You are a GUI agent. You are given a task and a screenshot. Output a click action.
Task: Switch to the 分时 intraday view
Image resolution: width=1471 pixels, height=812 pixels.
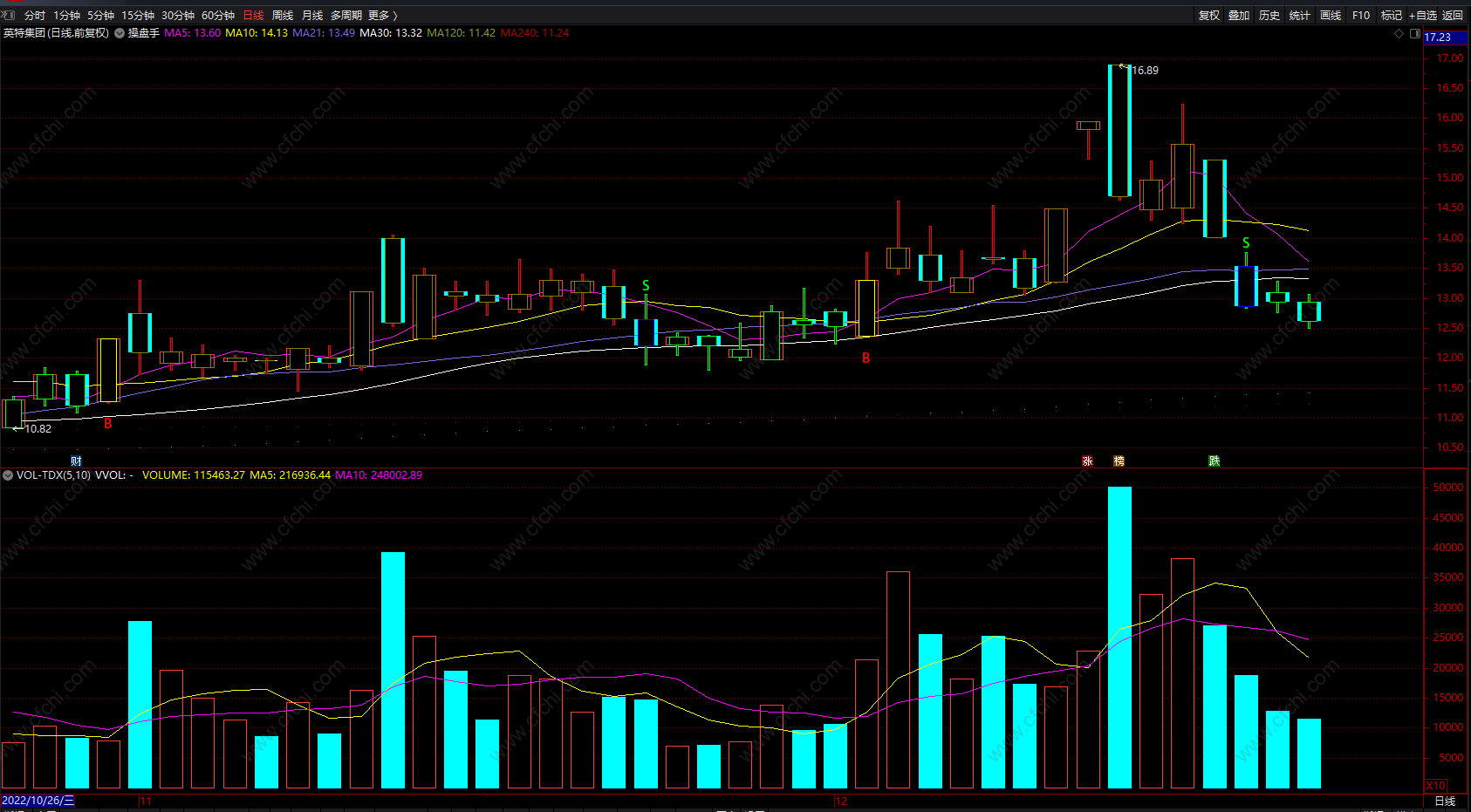[x=35, y=16]
